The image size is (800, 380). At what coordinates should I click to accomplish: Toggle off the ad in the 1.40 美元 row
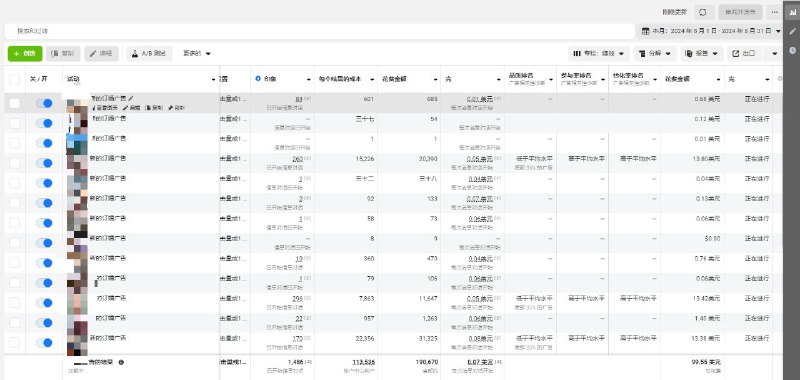pos(44,323)
